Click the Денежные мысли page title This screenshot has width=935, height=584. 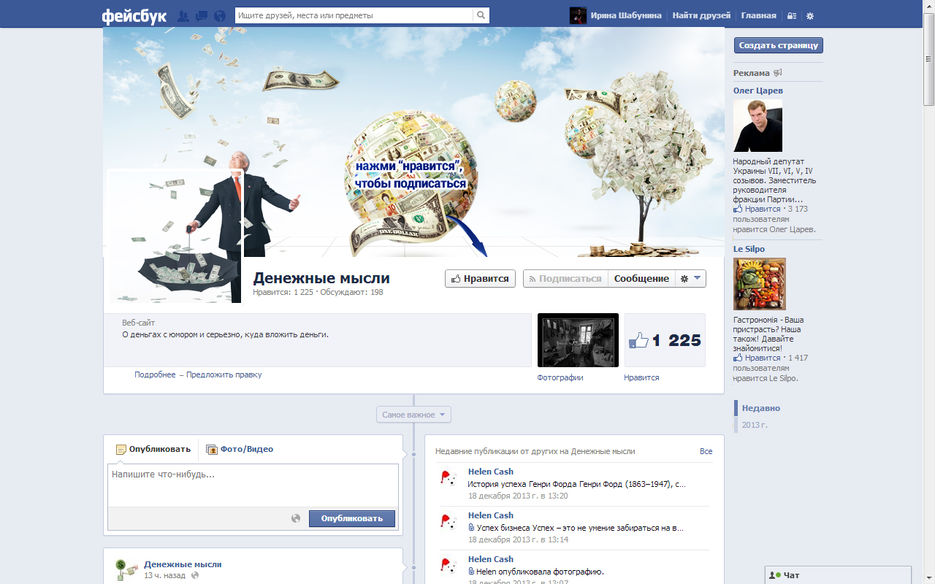pyautogui.click(x=321, y=278)
